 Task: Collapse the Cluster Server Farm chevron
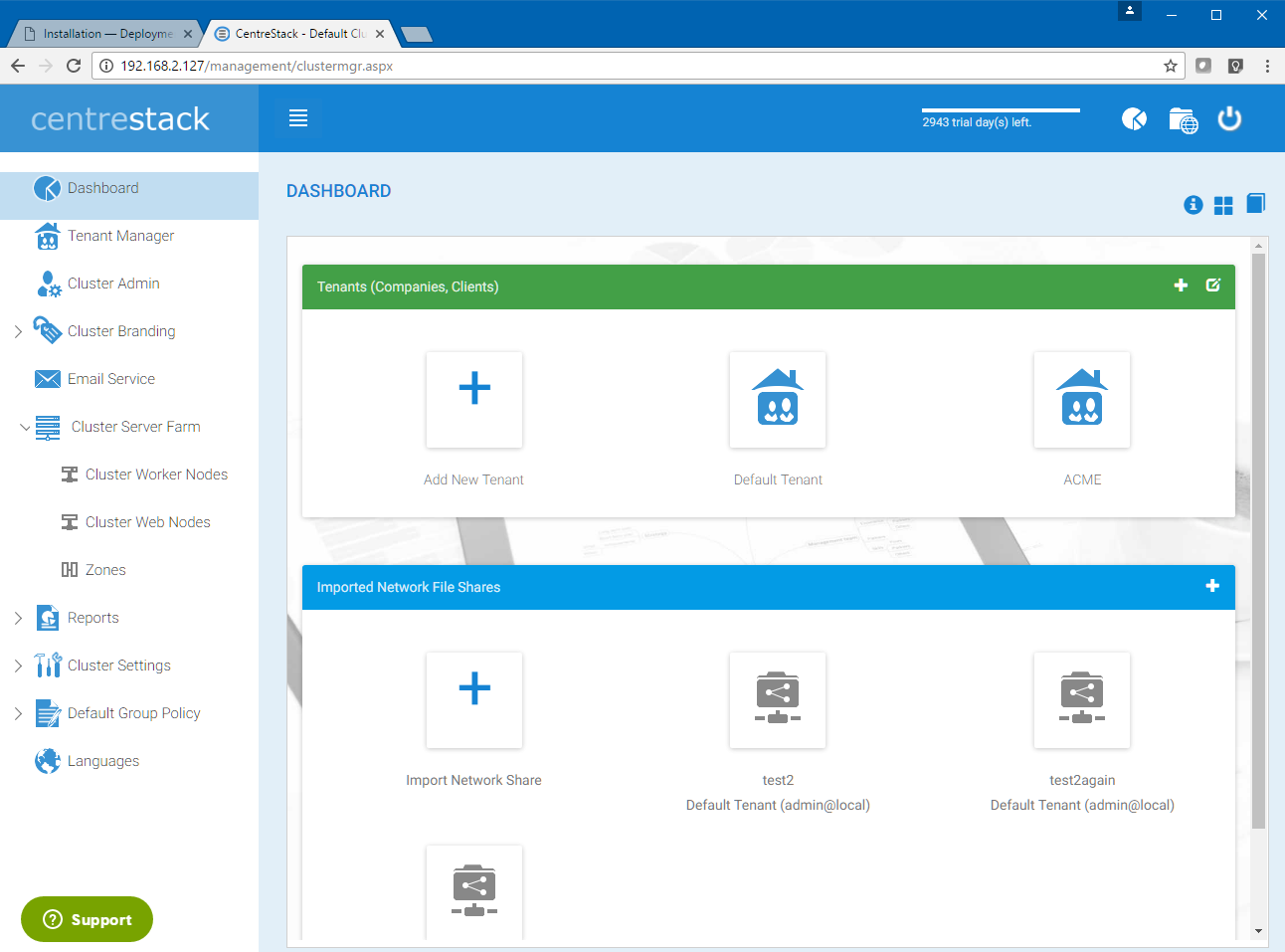(x=25, y=427)
